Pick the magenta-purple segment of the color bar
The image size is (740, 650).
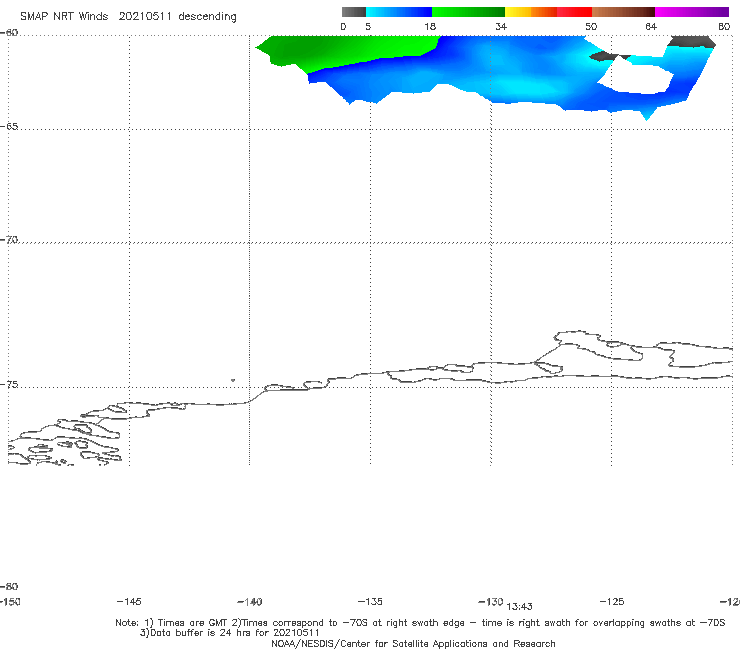coord(692,12)
